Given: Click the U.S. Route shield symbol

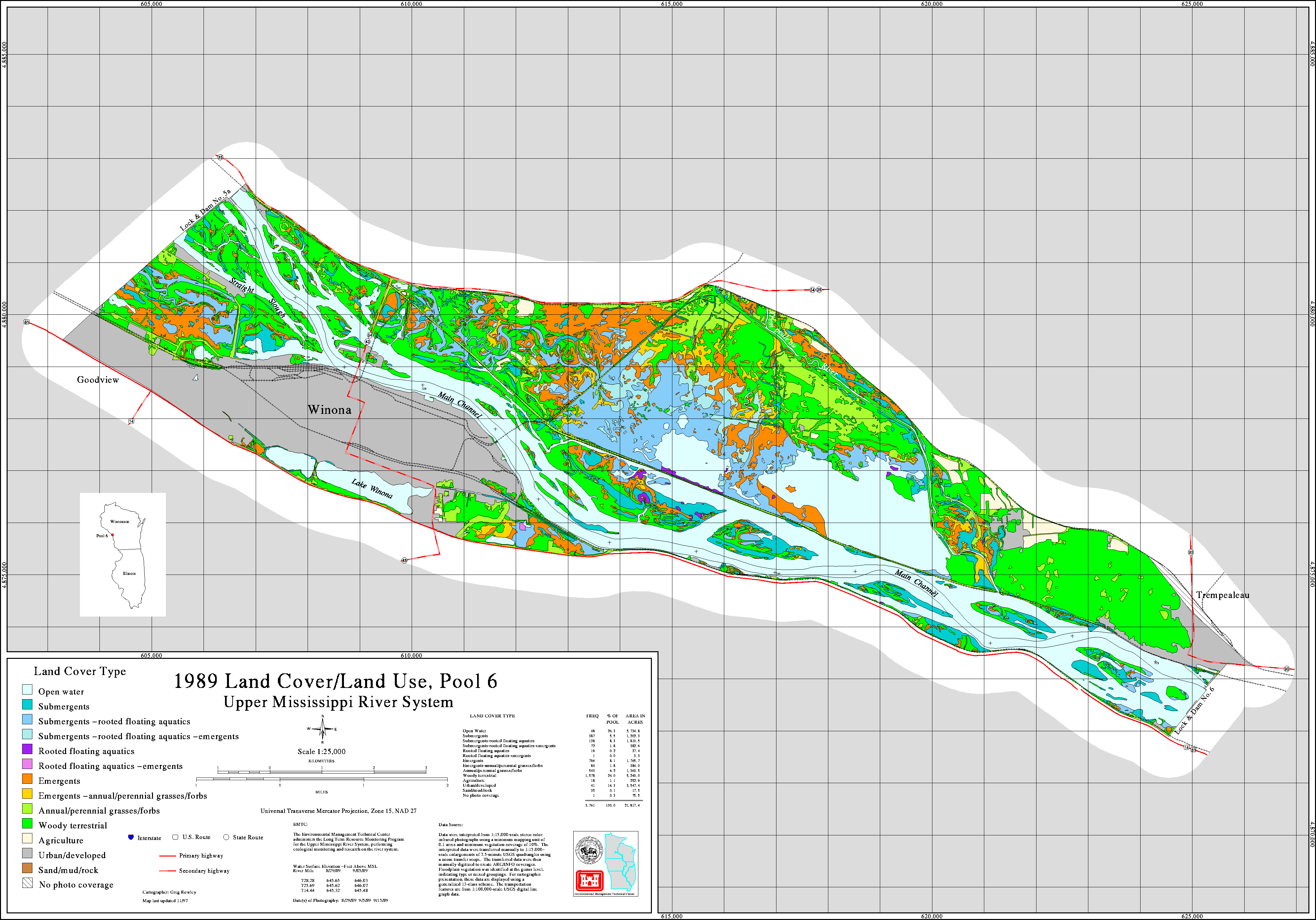Looking at the screenshot, I should point(175,837).
